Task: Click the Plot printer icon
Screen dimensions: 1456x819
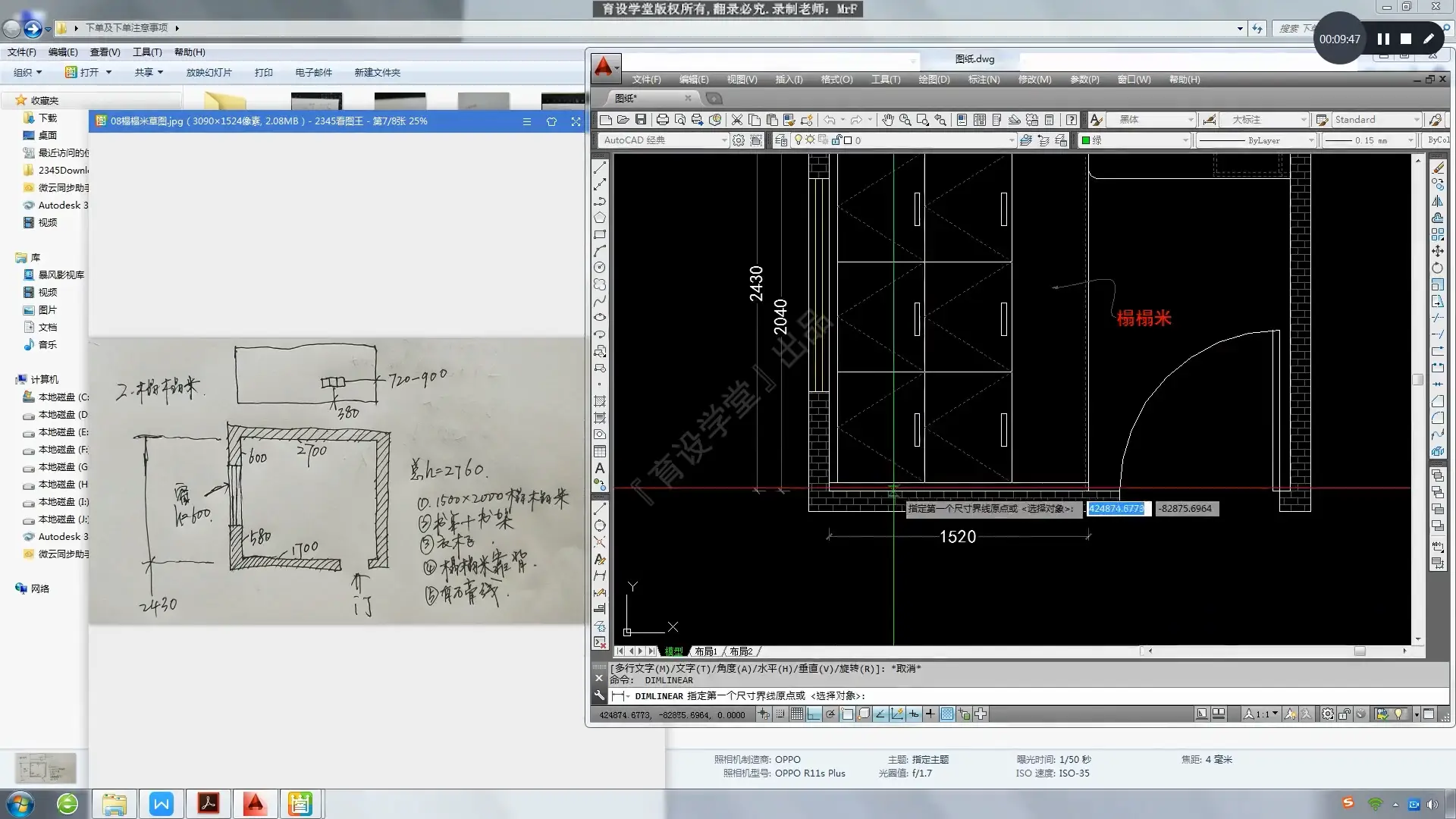Action: tap(662, 120)
